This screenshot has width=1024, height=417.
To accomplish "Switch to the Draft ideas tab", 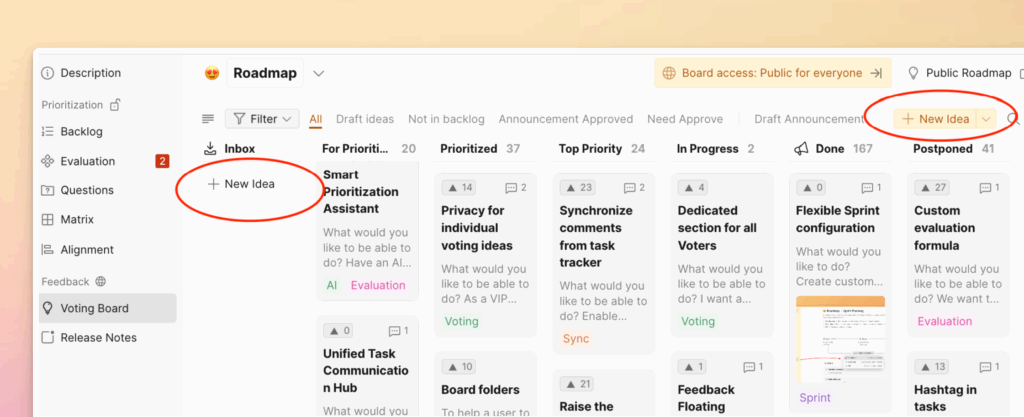I will 364,119.
